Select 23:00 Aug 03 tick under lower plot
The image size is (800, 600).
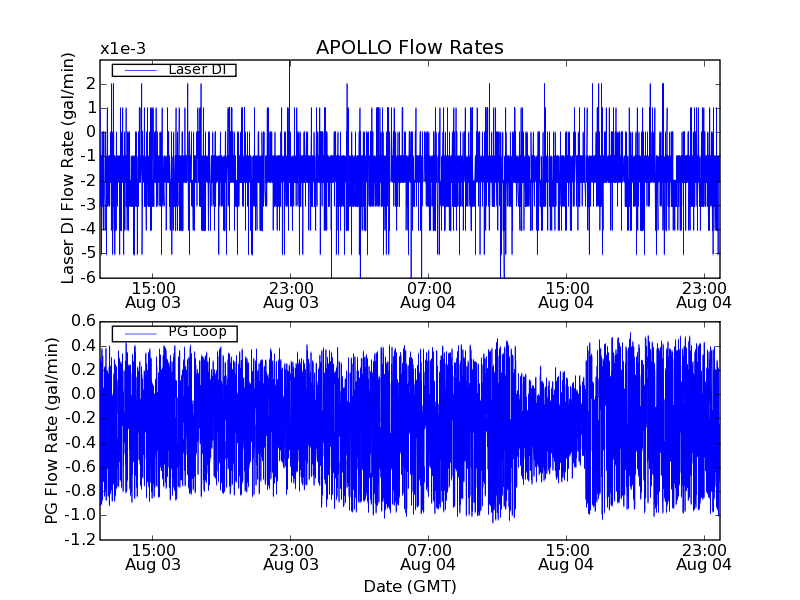[290, 557]
